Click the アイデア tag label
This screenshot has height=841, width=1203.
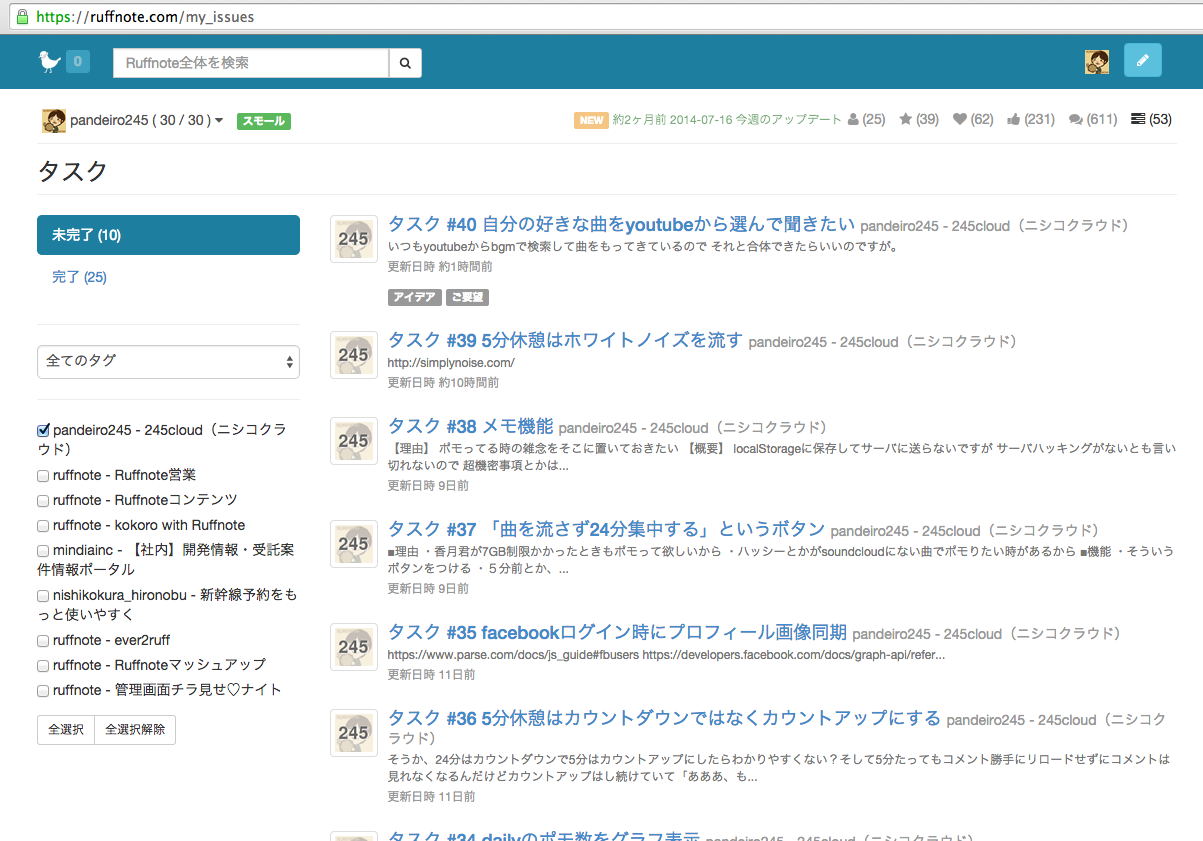coord(414,297)
